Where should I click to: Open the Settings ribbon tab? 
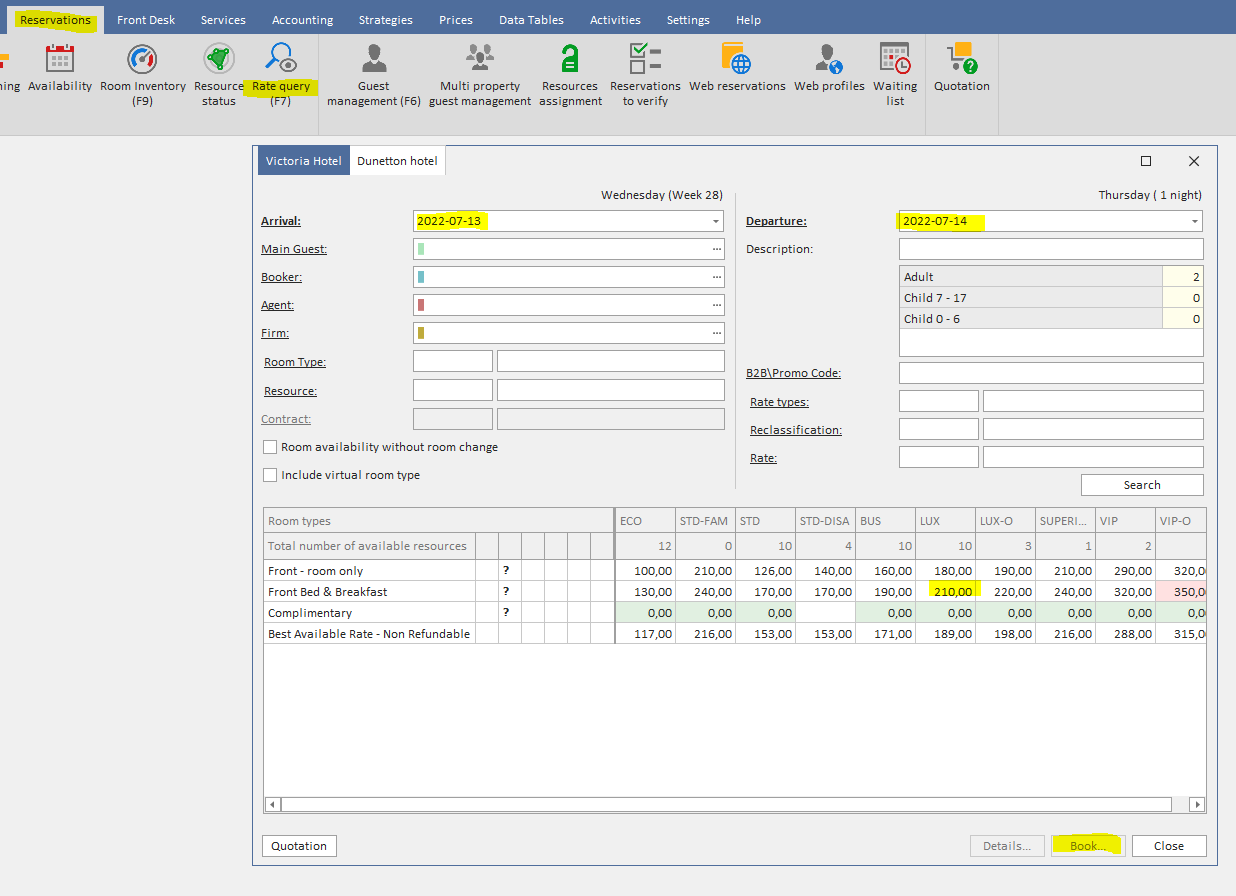click(688, 20)
